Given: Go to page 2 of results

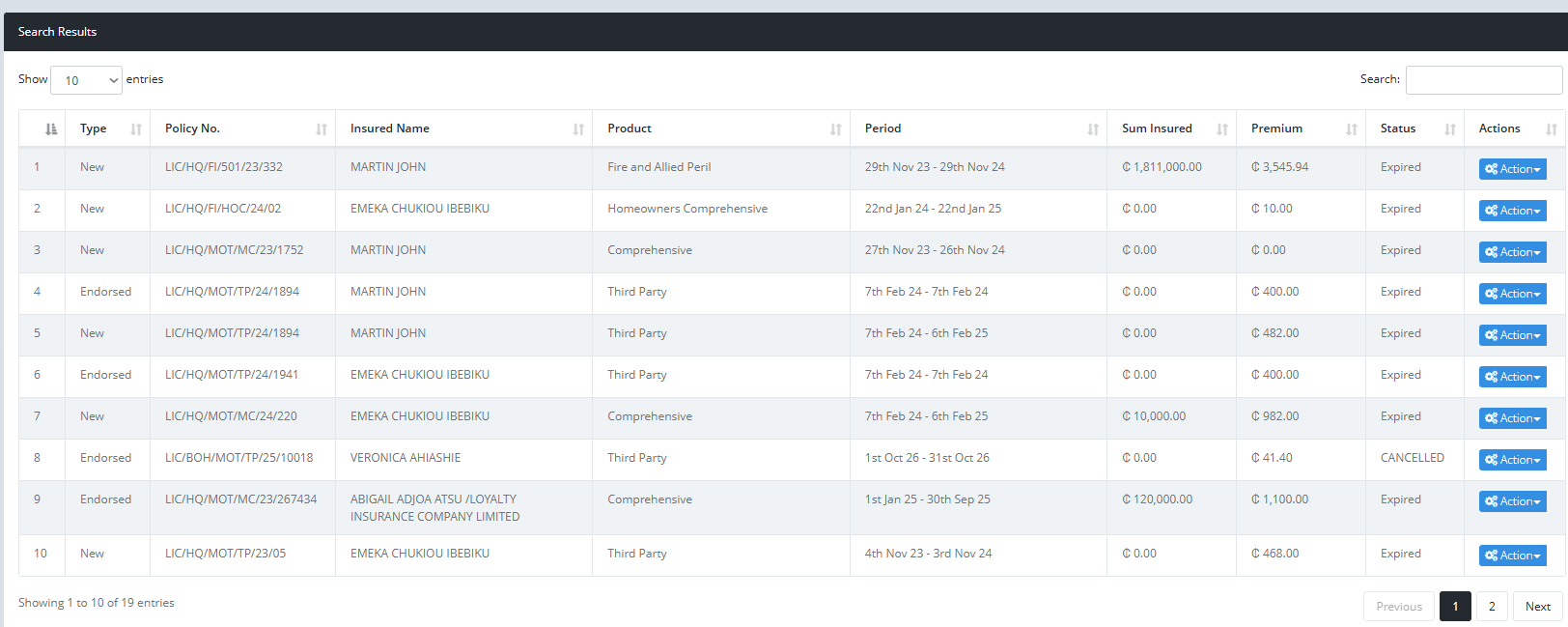Looking at the screenshot, I should tap(1492, 607).
